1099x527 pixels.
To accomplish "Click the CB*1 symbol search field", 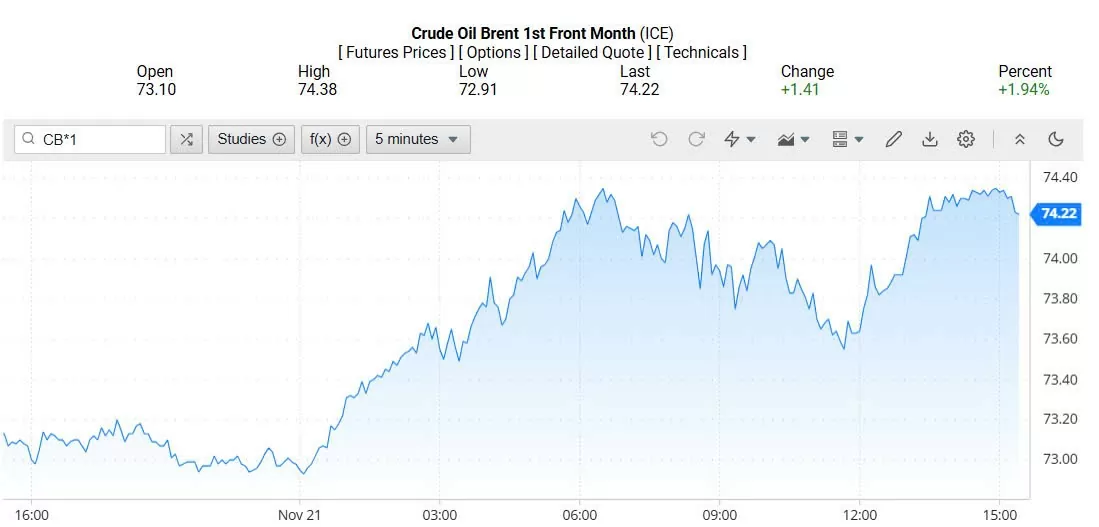I will (x=100, y=139).
